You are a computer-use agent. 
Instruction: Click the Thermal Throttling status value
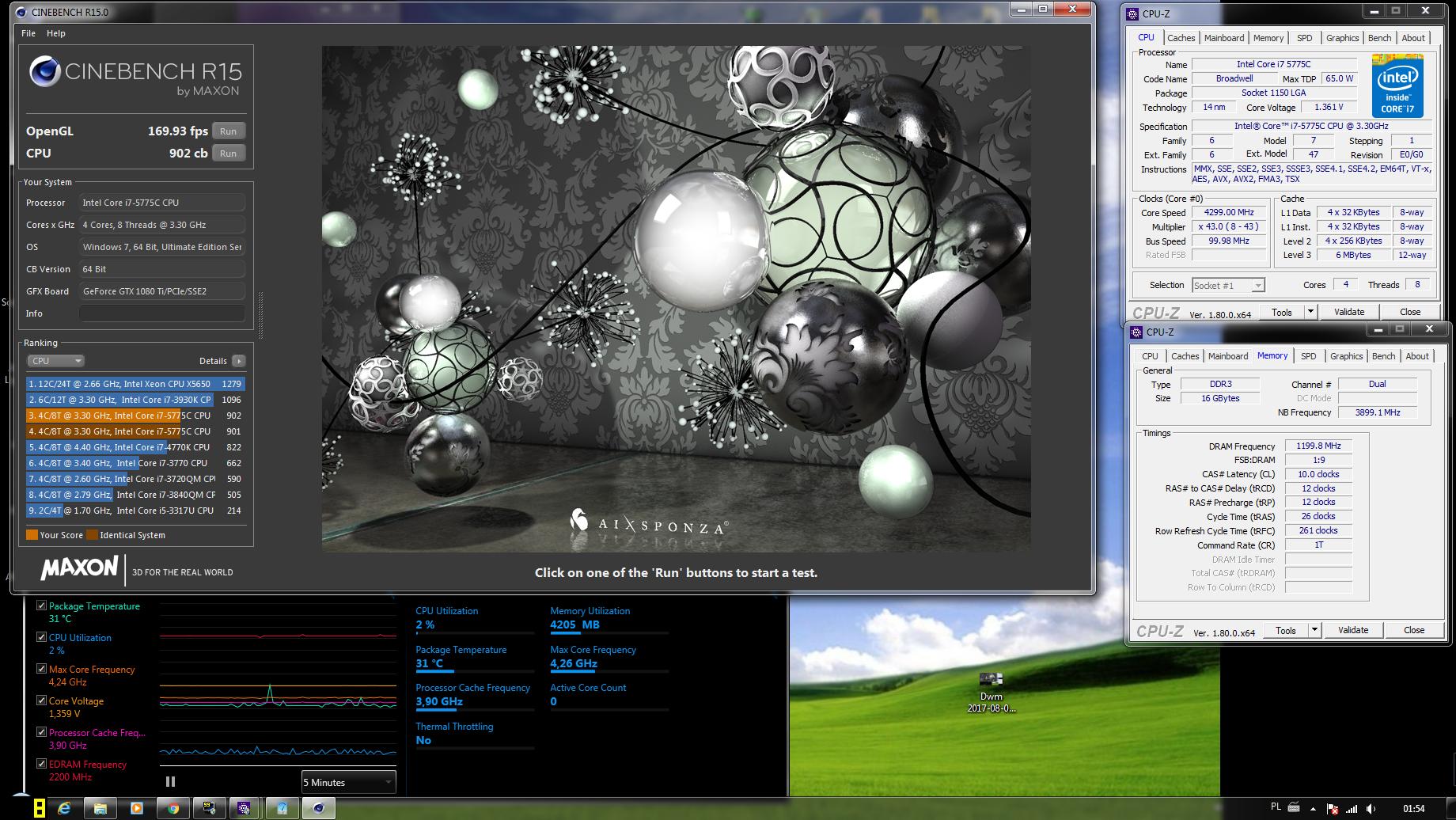pos(423,740)
